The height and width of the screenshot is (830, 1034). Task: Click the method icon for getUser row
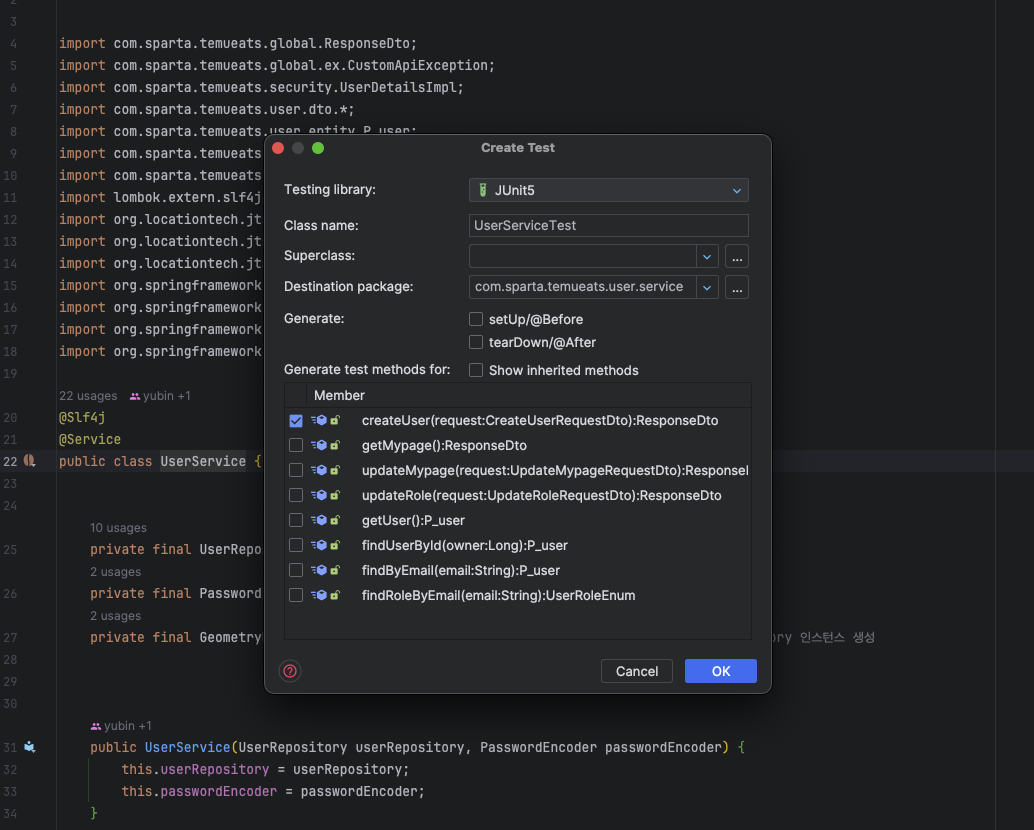[x=319, y=520]
